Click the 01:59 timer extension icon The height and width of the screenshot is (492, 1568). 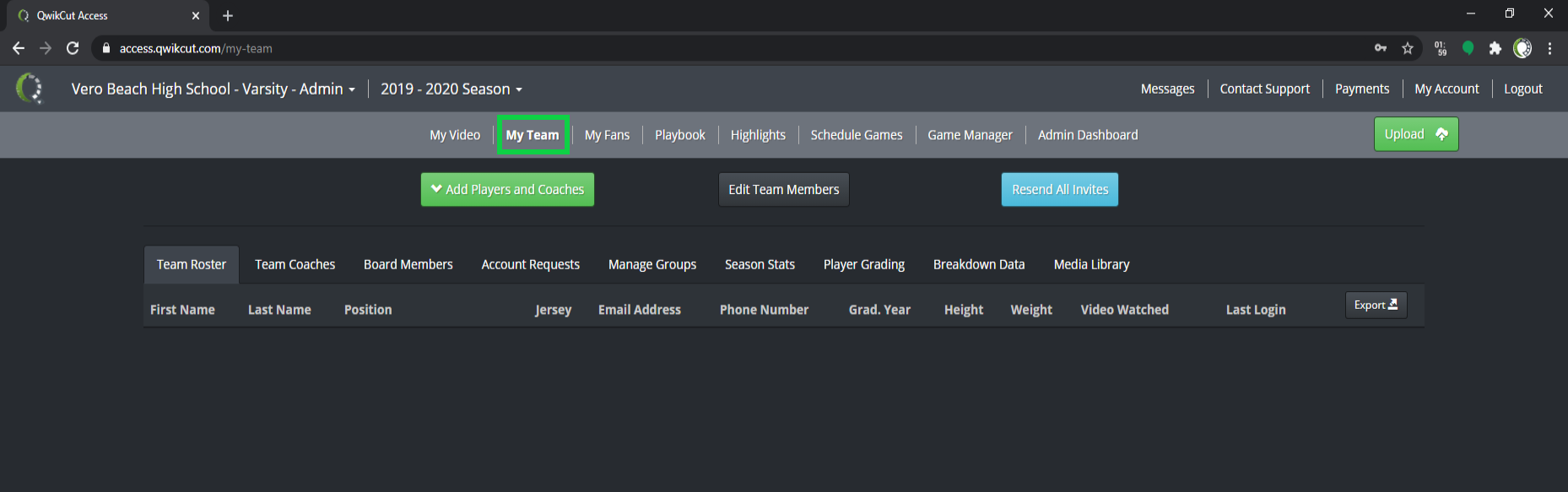pyautogui.click(x=1441, y=48)
